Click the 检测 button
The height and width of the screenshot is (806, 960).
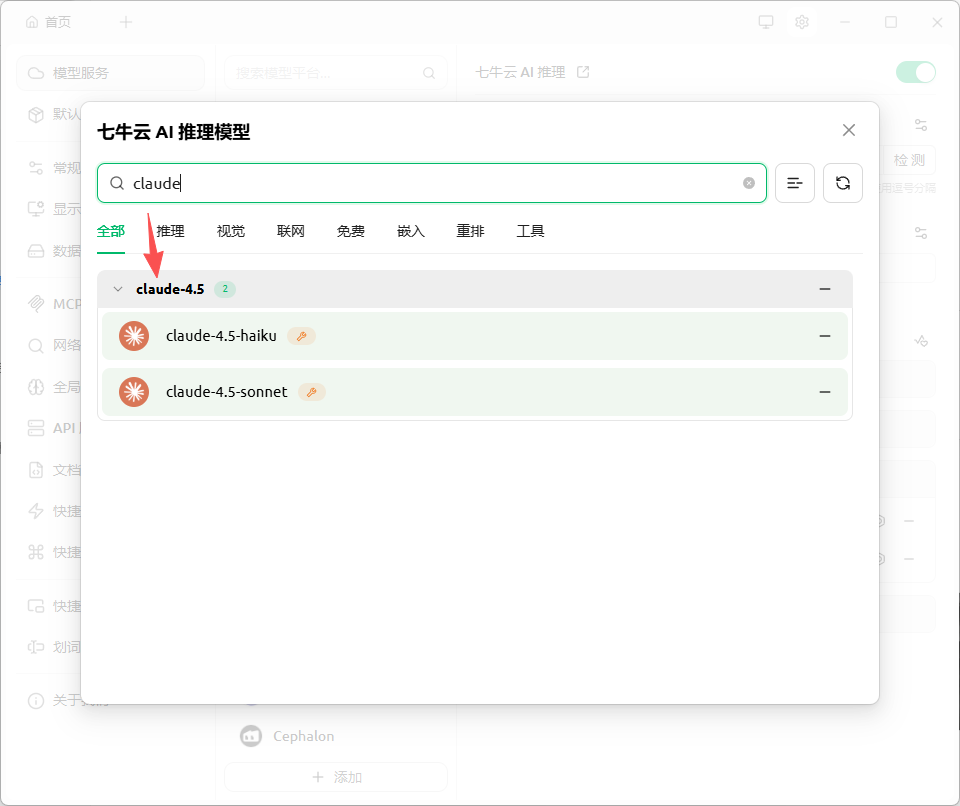coord(909,160)
